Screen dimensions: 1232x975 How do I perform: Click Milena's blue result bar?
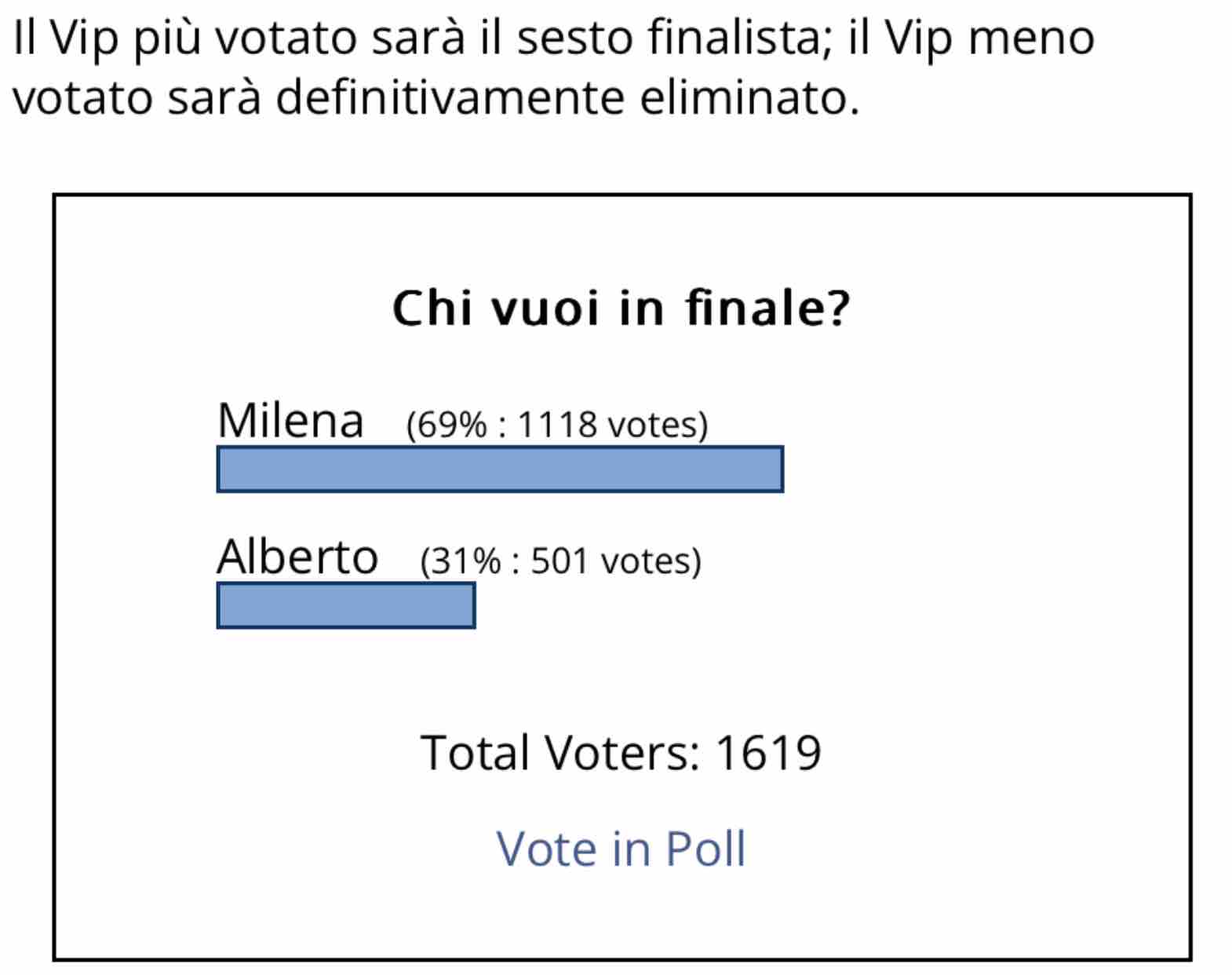pyautogui.click(x=500, y=469)
